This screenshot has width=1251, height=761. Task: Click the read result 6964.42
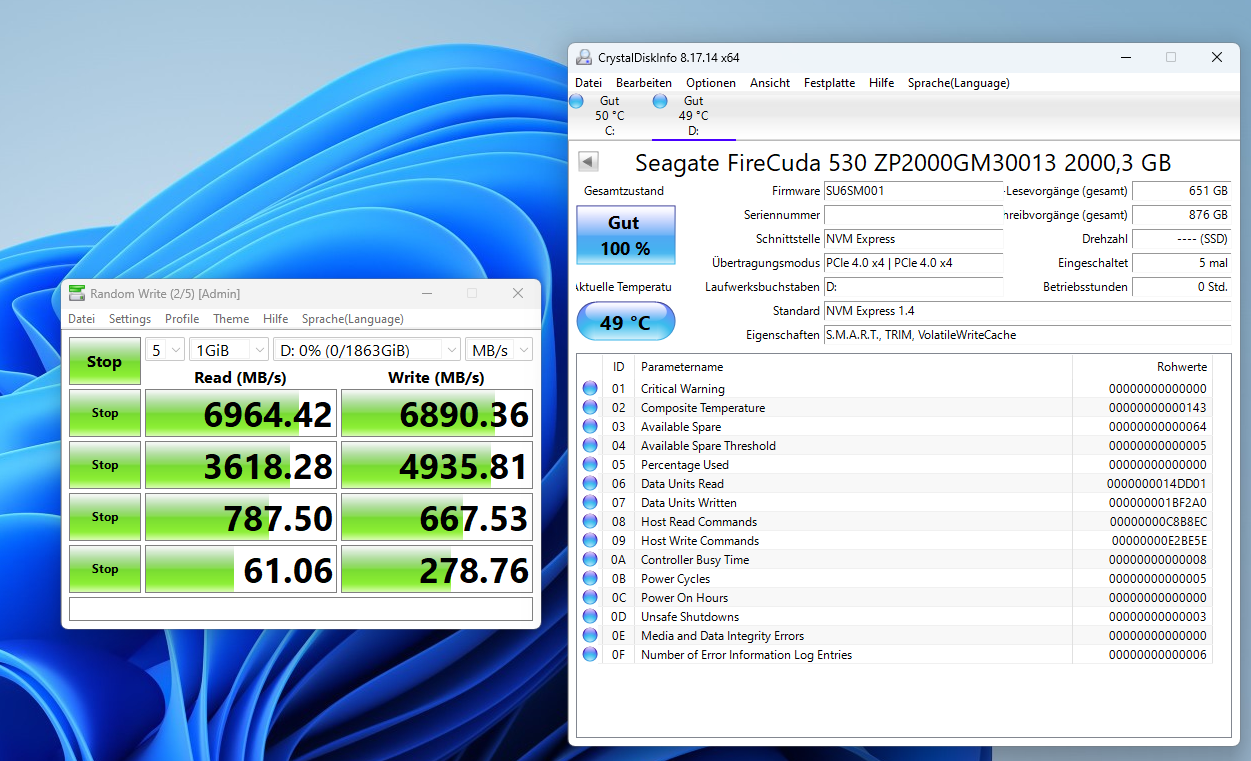(239, 414)
